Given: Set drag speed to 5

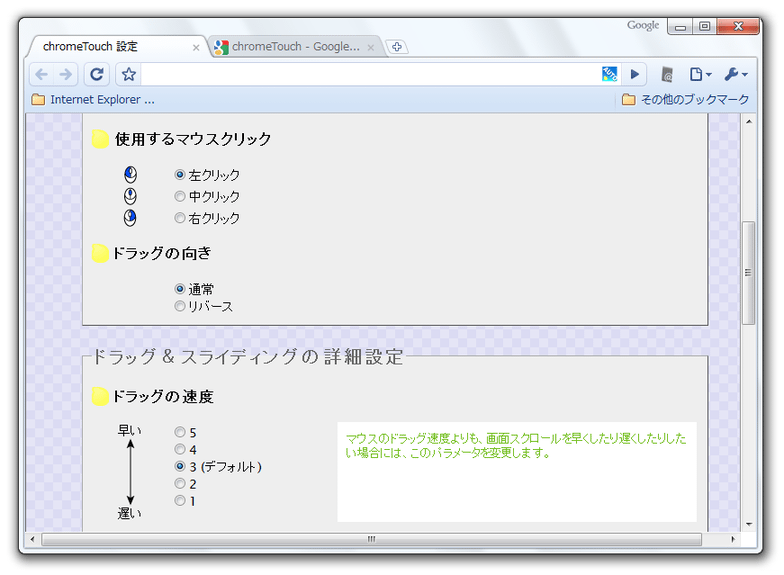Looking at the screenshot, I should point(180,432).
